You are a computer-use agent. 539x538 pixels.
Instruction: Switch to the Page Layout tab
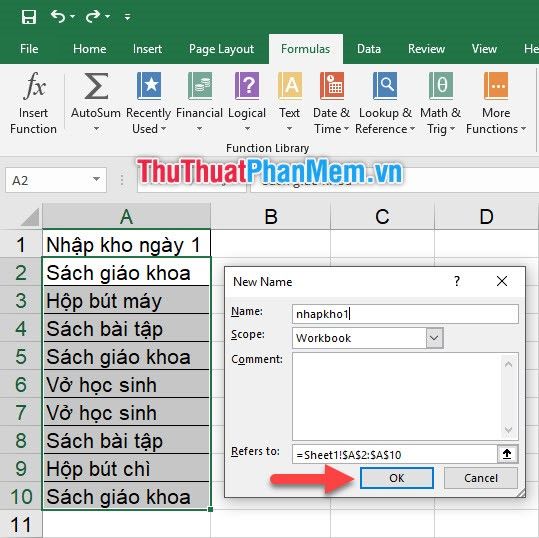(x=221, y=49)
